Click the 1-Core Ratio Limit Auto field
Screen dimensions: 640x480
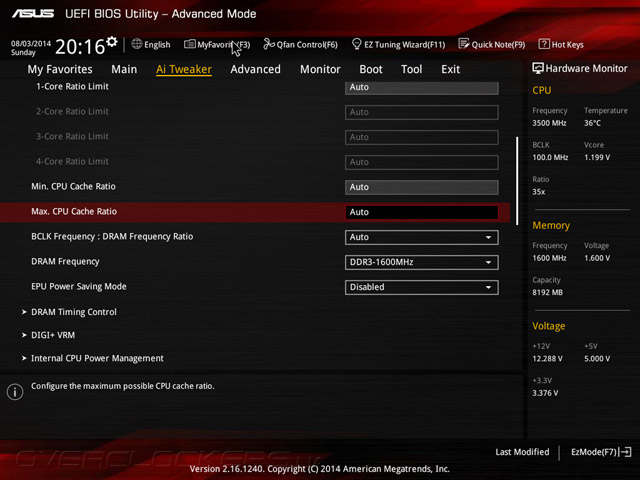[422, 88]
